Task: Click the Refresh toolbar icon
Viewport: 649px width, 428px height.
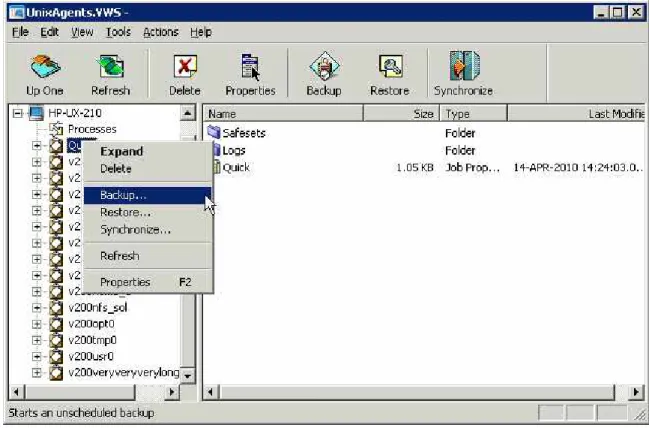Action: pos(111,67)
